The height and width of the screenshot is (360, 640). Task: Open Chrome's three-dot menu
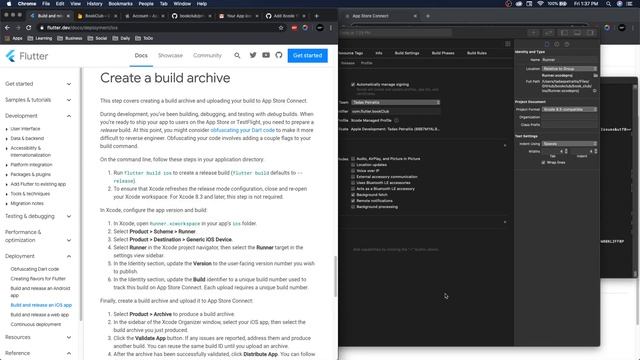click(x=331, y=28)
